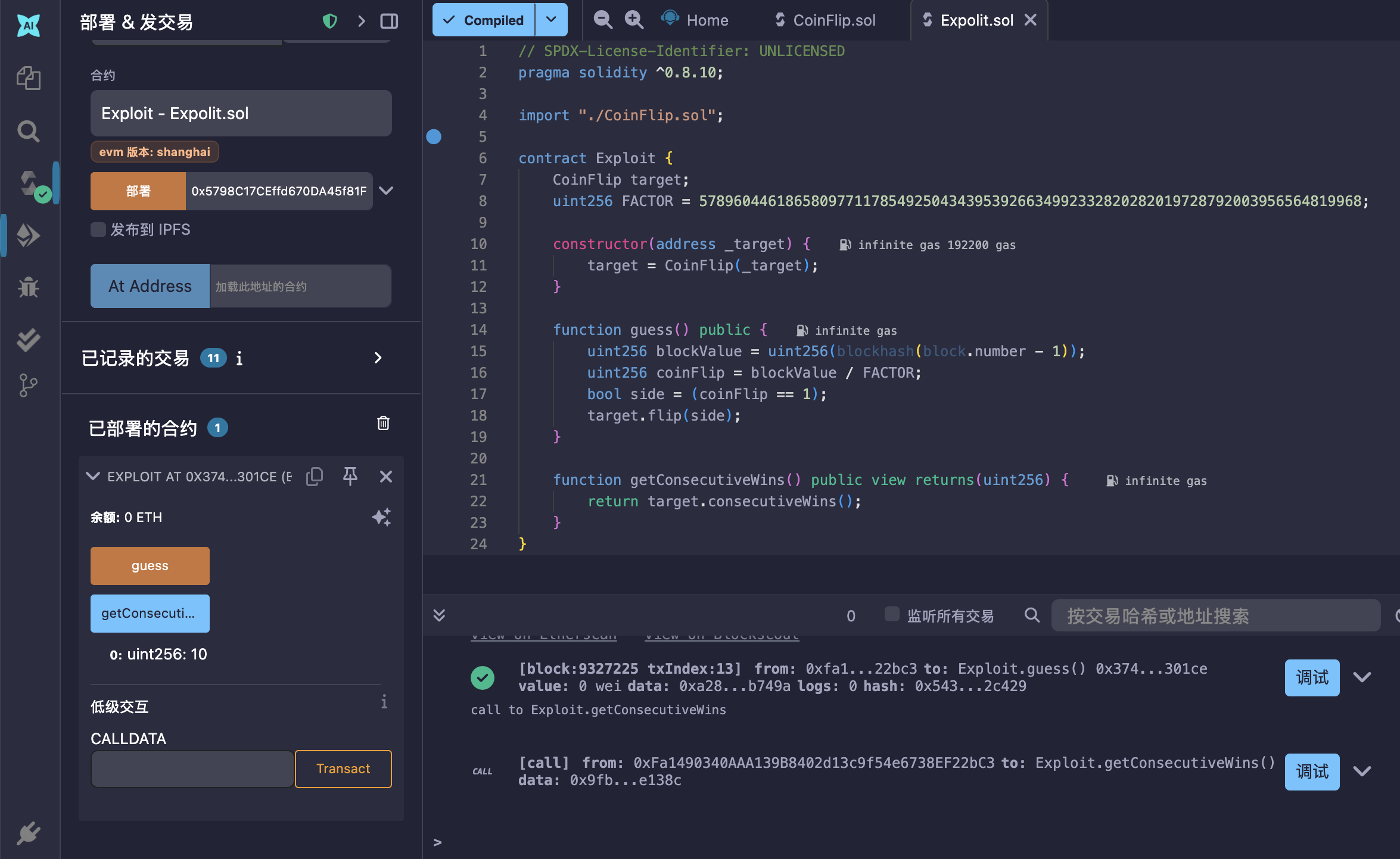Expand the 已记录的交易 section
This screenshot has width=1400, height=859.
(x=378, y=357)
